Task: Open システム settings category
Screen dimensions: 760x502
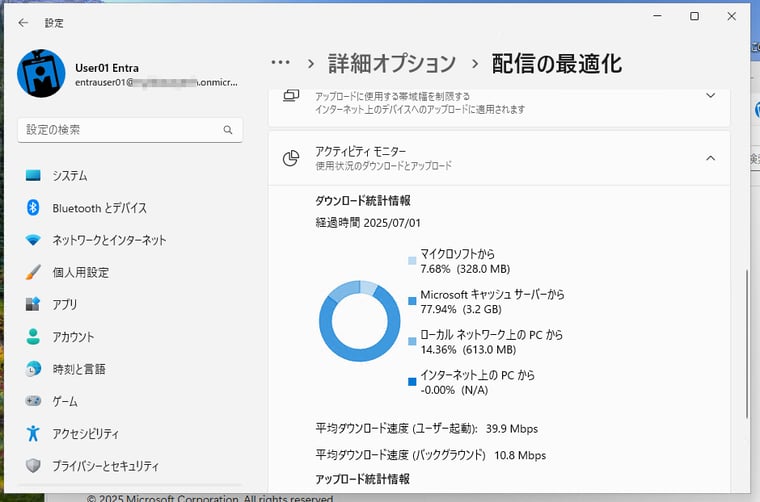Action: [x=130, y=175]
